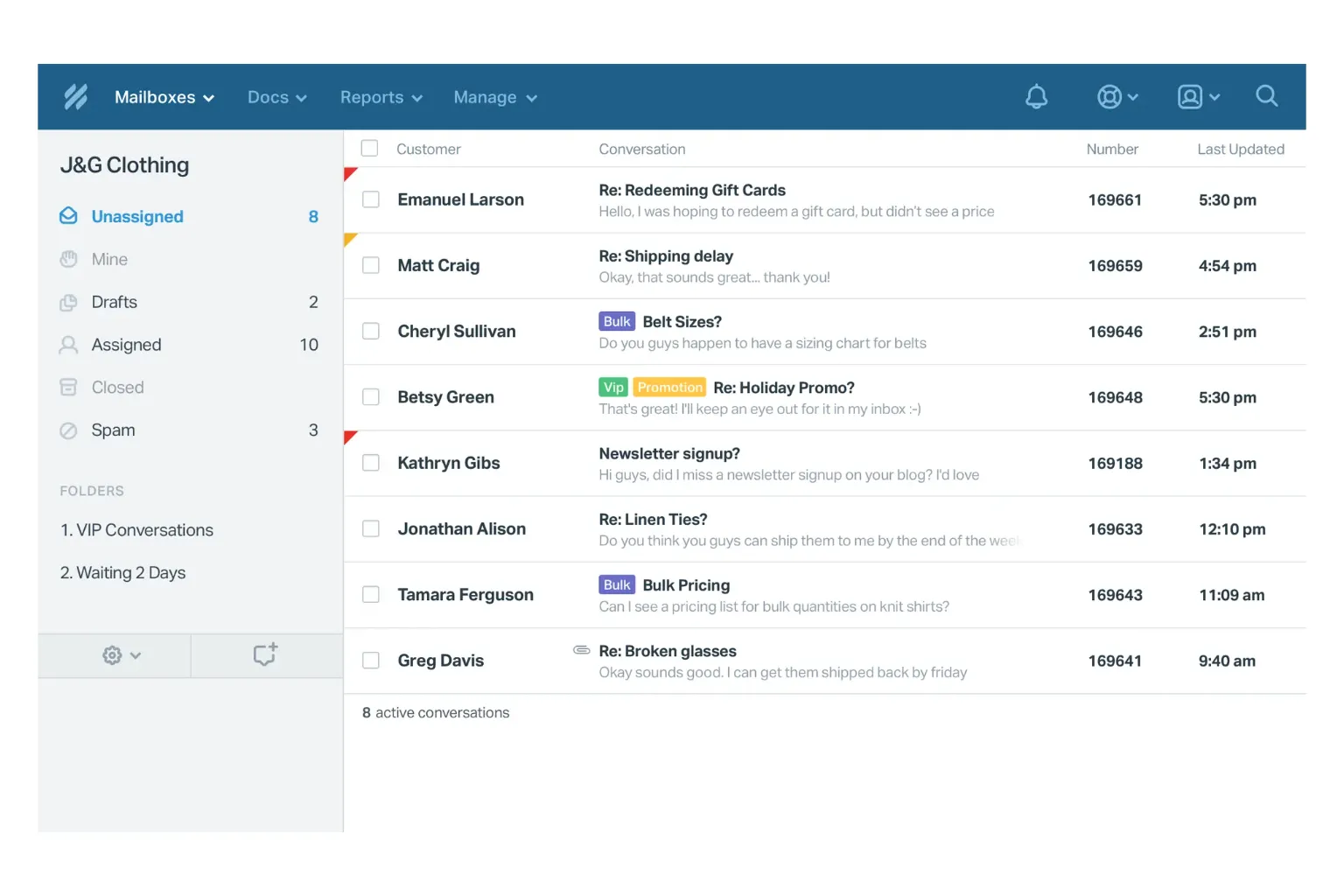Open the user account avatar menu

pyautogui.click(x=1199, y=96)
